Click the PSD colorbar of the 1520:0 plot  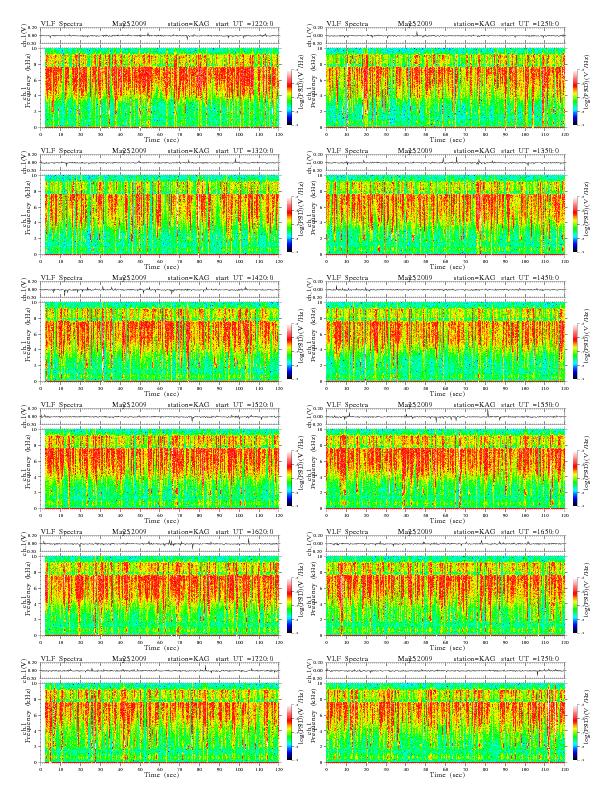[x=289, y=478]
